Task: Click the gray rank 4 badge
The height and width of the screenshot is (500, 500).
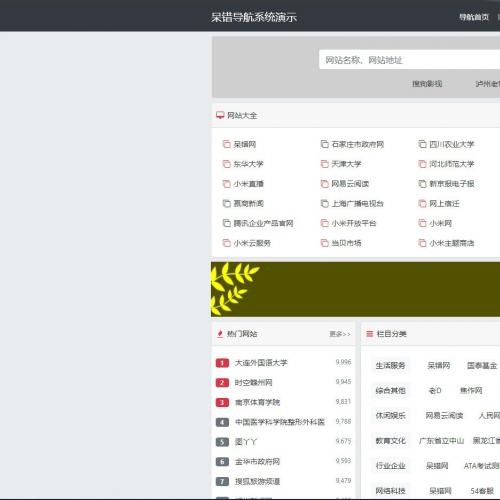Action: pyautogui.click(x=222, y=422)
